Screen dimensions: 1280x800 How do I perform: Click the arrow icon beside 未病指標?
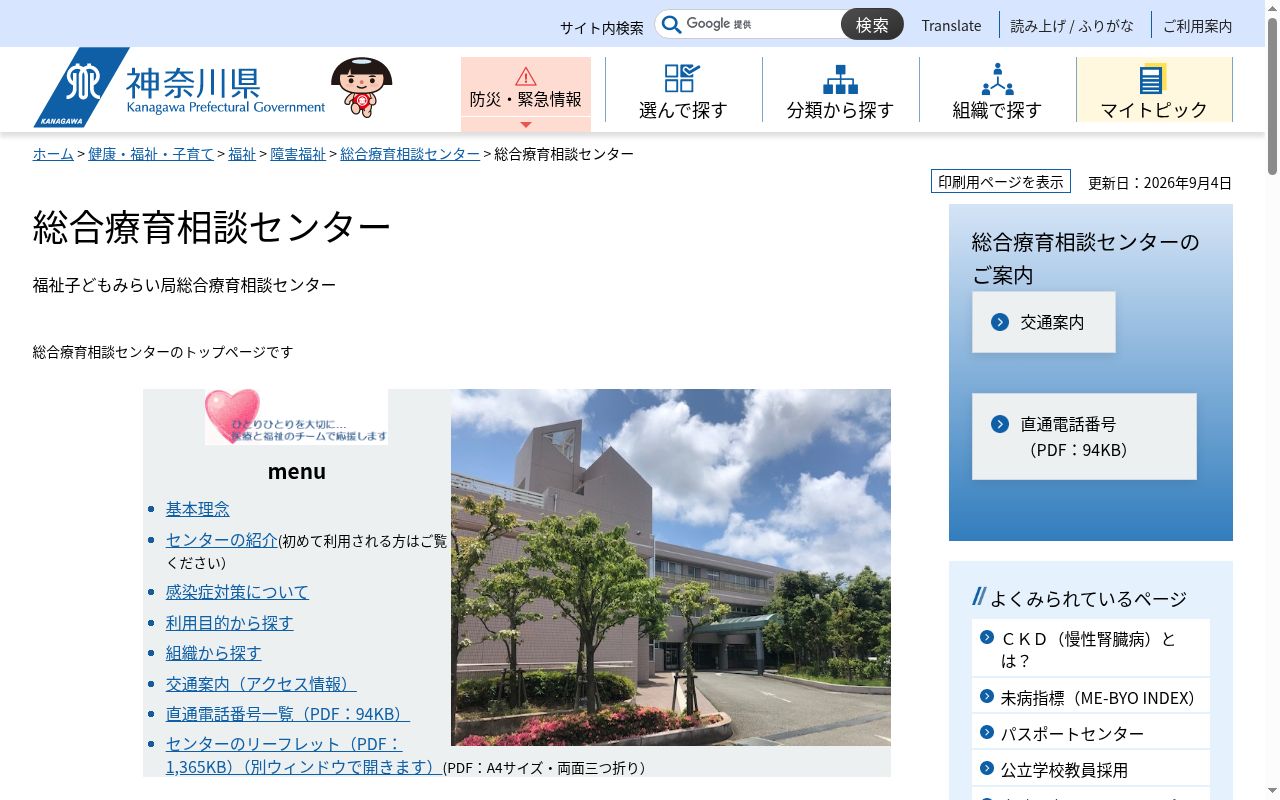987,696
